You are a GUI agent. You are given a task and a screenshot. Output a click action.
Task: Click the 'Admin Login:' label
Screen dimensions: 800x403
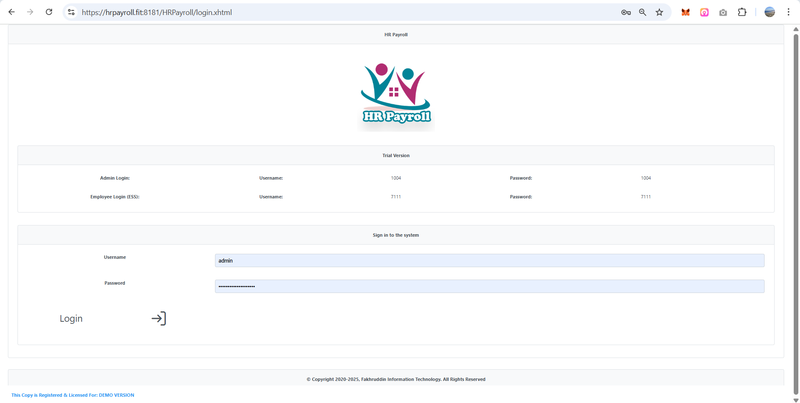click(x=115, y=178)
